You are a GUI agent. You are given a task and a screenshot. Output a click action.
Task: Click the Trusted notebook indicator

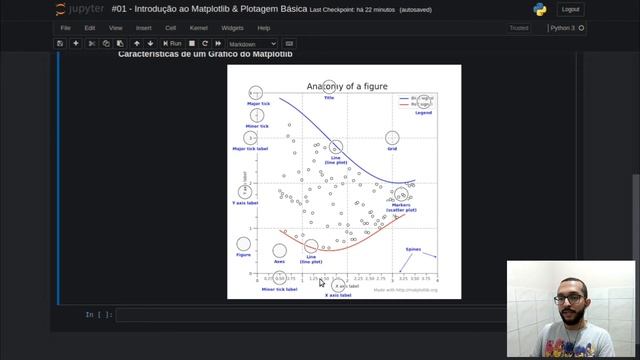[x=519, y=28]
